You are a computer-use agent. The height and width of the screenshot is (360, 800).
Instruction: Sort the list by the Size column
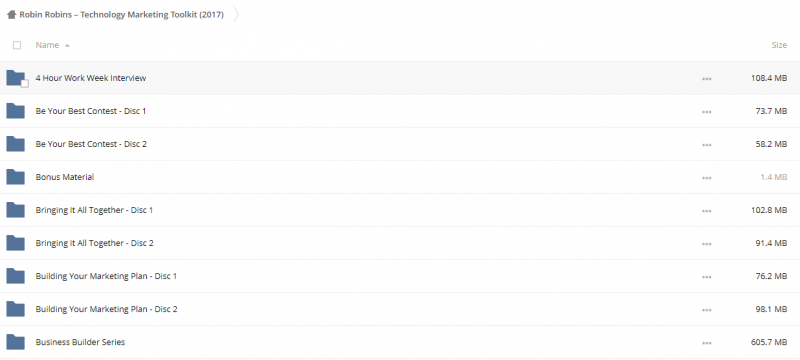[x=779, y=45]
